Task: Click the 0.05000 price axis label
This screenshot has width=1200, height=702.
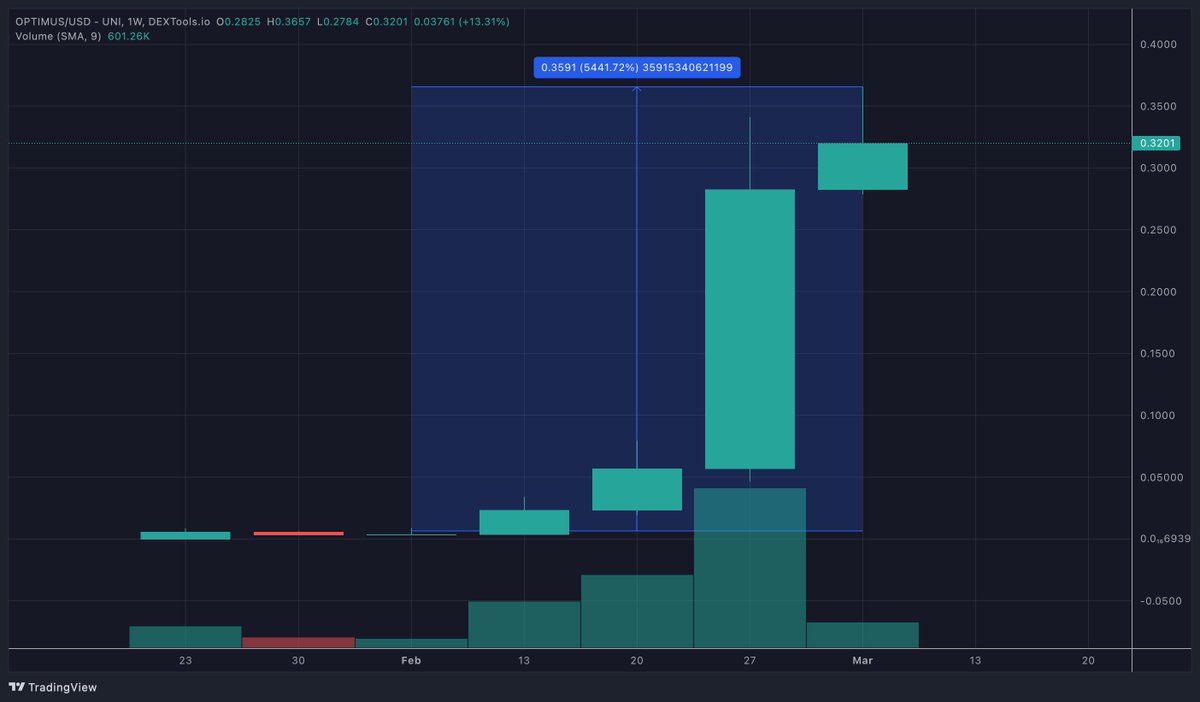Action: click(x=1160, y=477)
